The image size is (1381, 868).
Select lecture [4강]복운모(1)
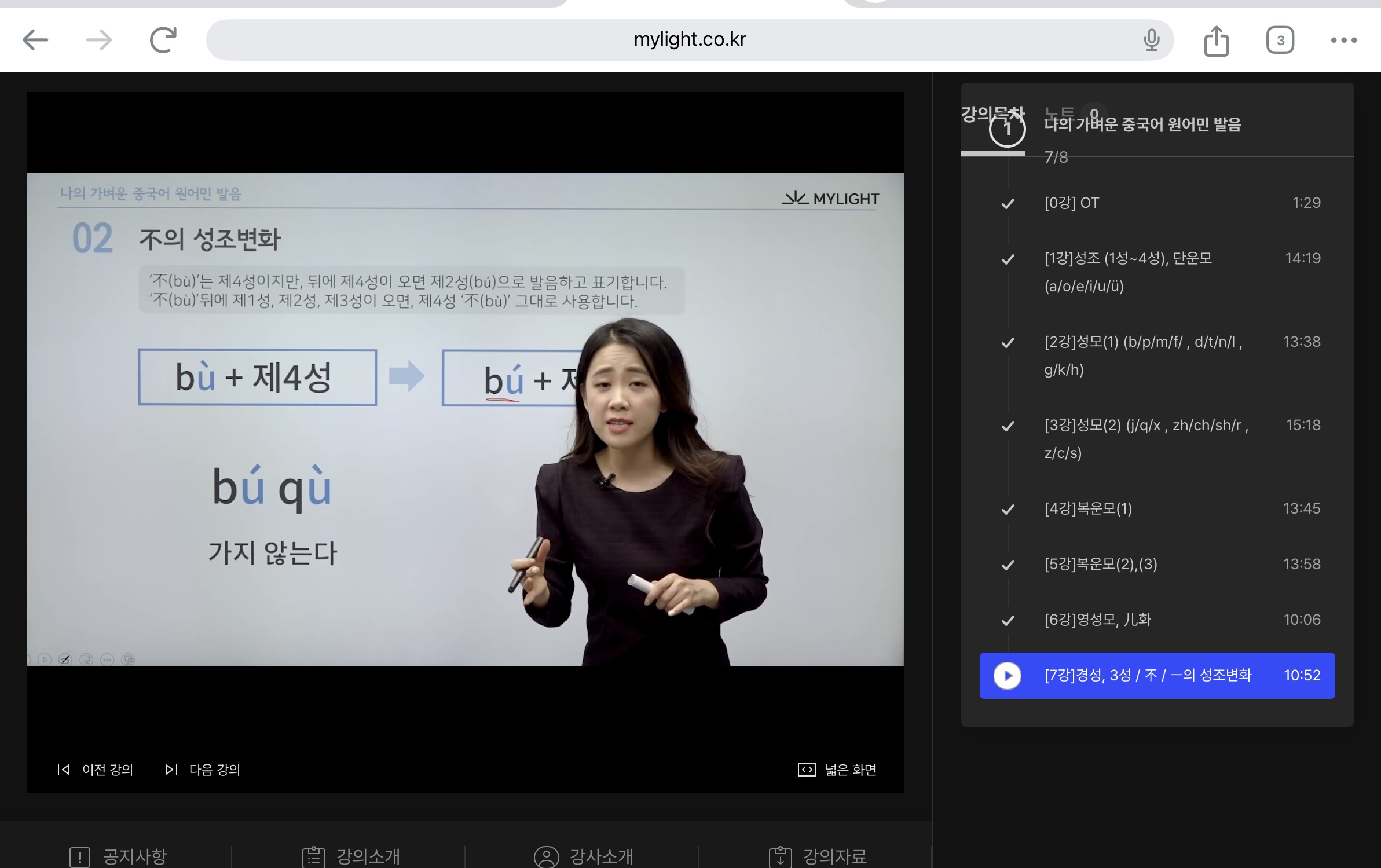pyautogui.click(x=1088, y=508)
